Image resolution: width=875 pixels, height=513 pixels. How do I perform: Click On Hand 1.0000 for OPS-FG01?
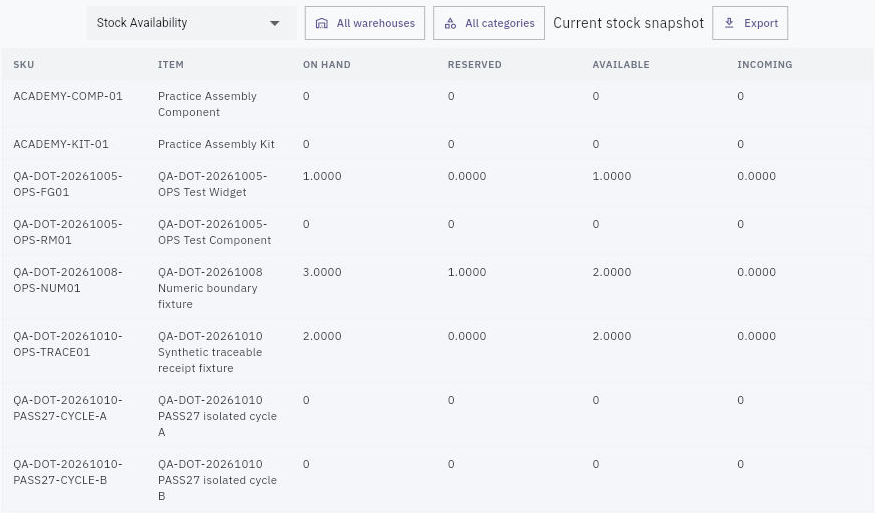point(322,176)
